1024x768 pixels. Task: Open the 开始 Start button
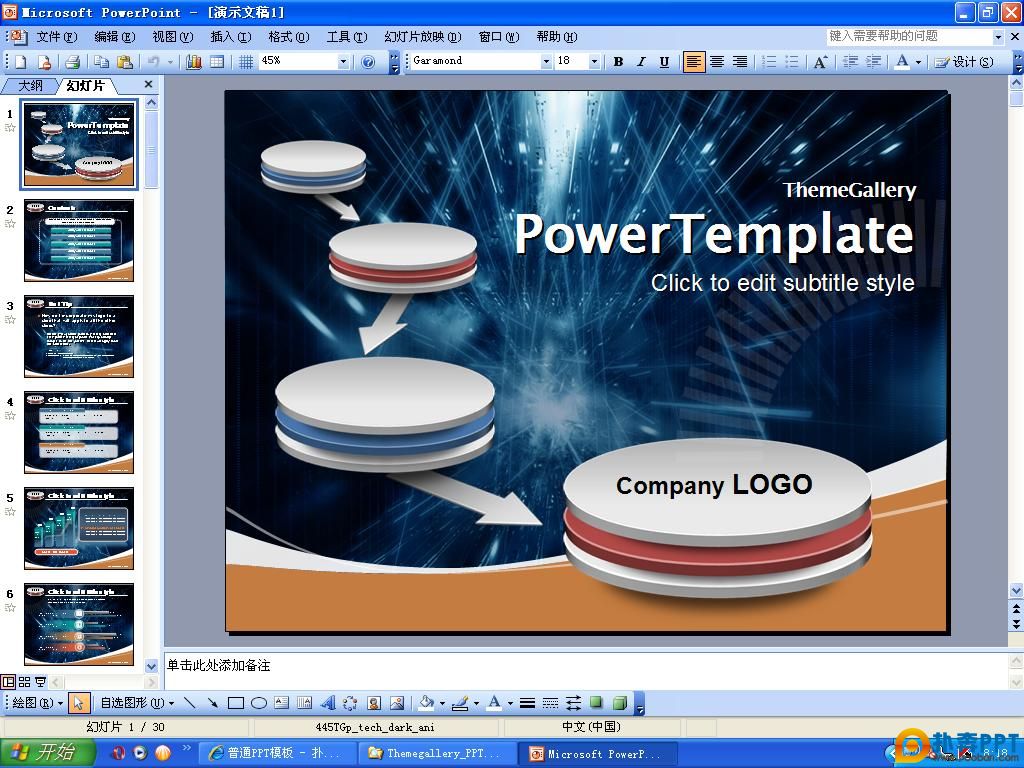click(x=47, y=753)
